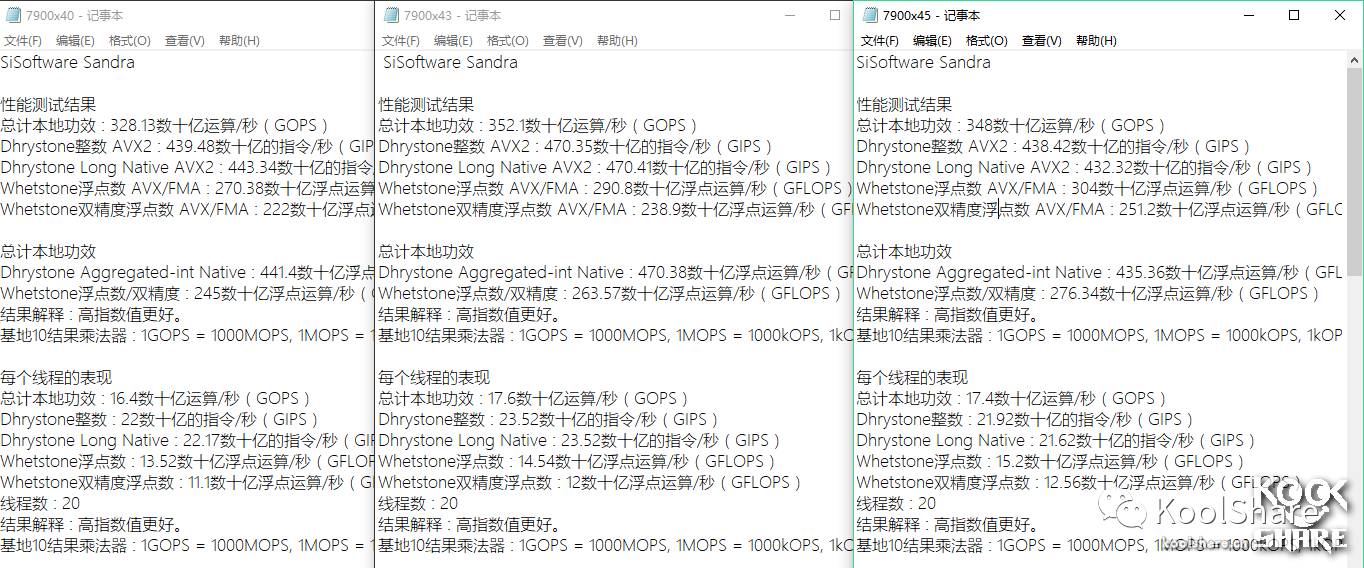Open 格式(O) menu in 7900x43 window
1364x568 pixels.
[507, 41]
